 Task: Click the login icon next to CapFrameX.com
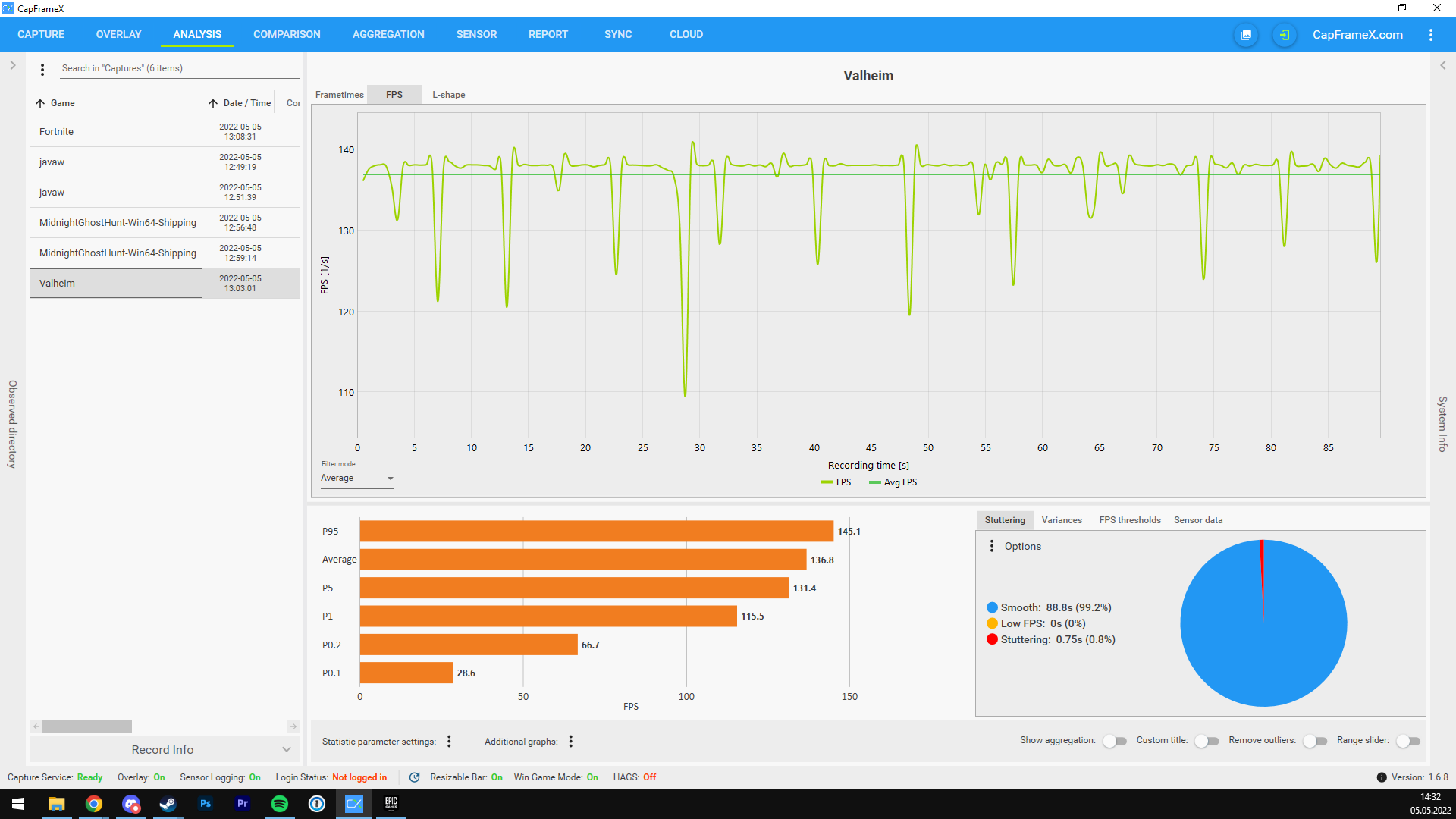pos(1284,35)
